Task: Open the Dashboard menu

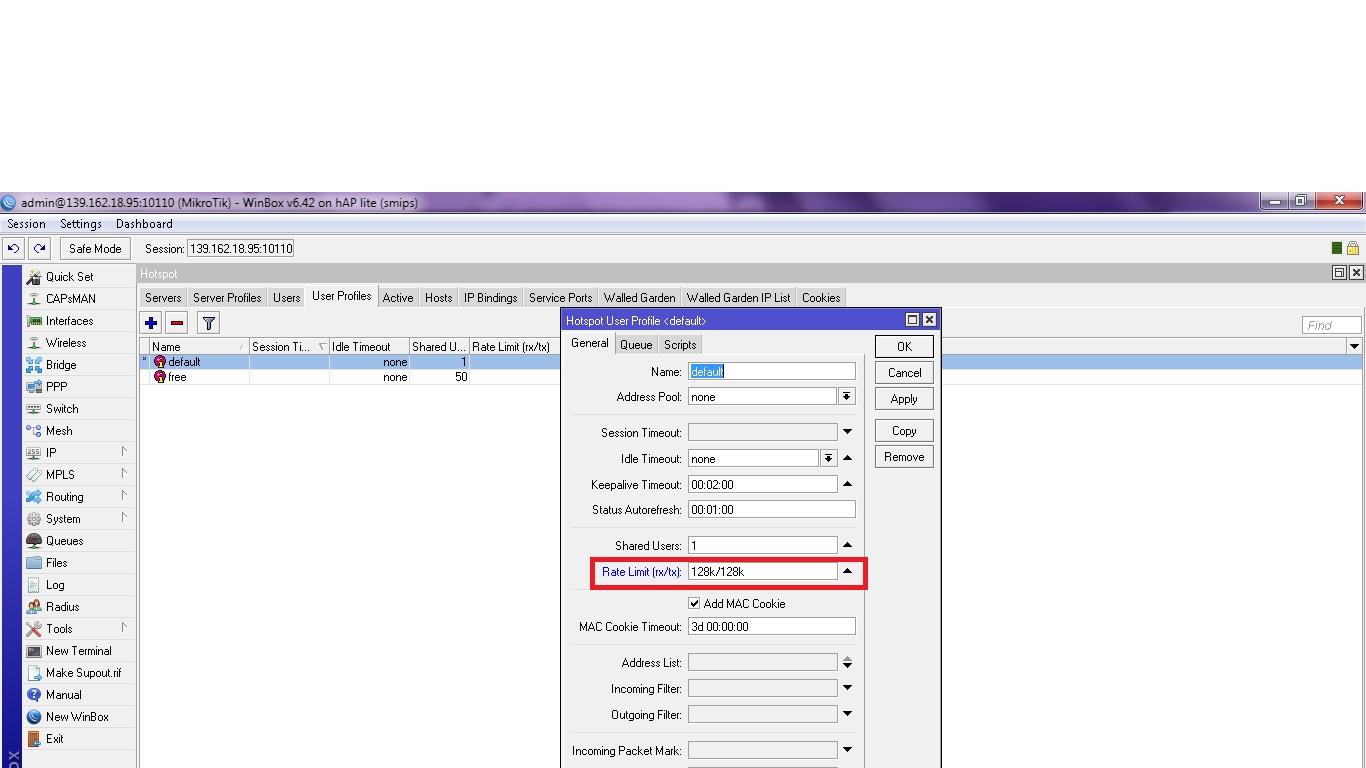Action: (144, 224)
